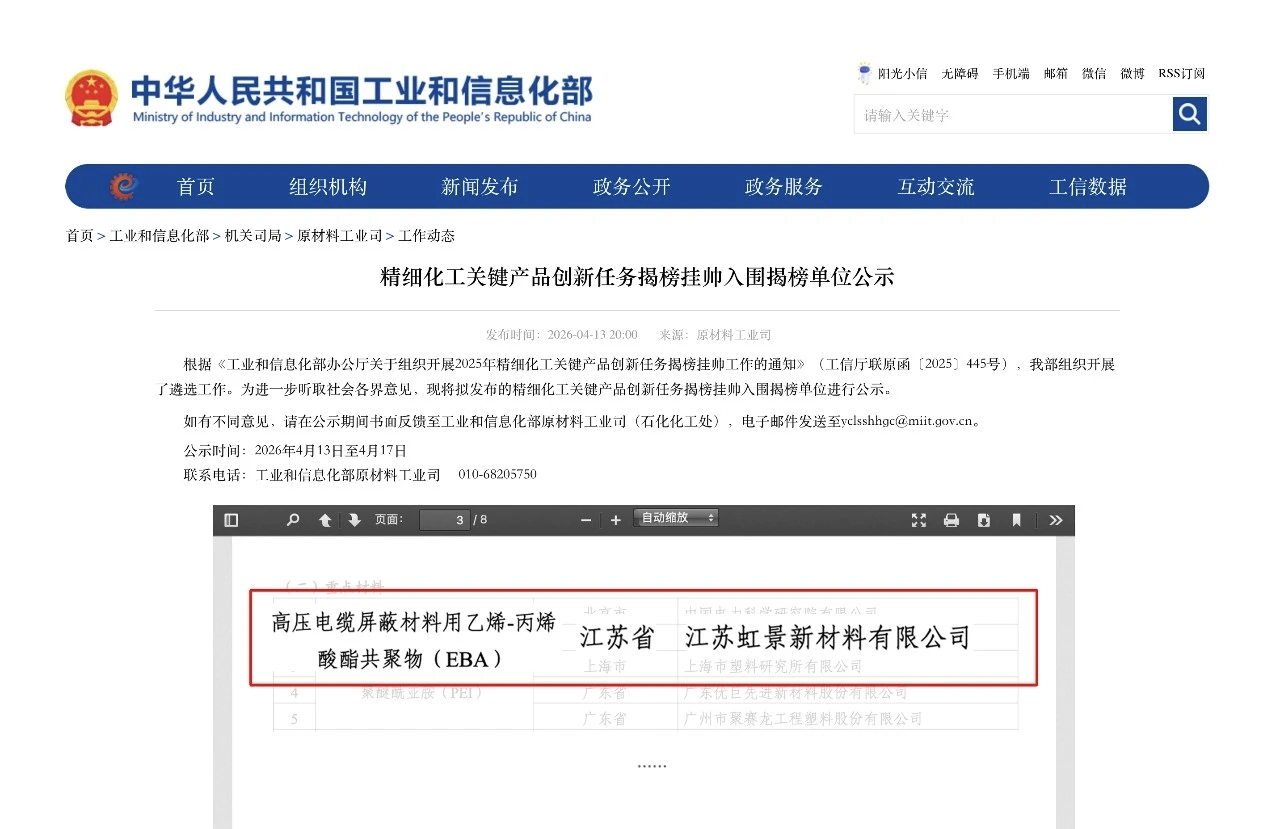
Task: Download the PDF file
Action: point(983,519)
